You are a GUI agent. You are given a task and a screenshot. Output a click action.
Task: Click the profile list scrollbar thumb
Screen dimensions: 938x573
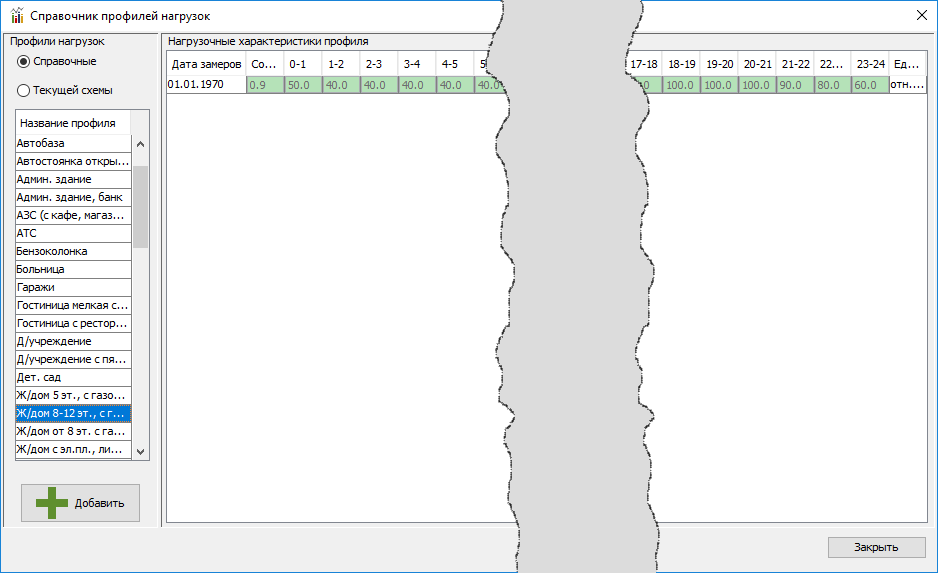(x=141, y=207)
